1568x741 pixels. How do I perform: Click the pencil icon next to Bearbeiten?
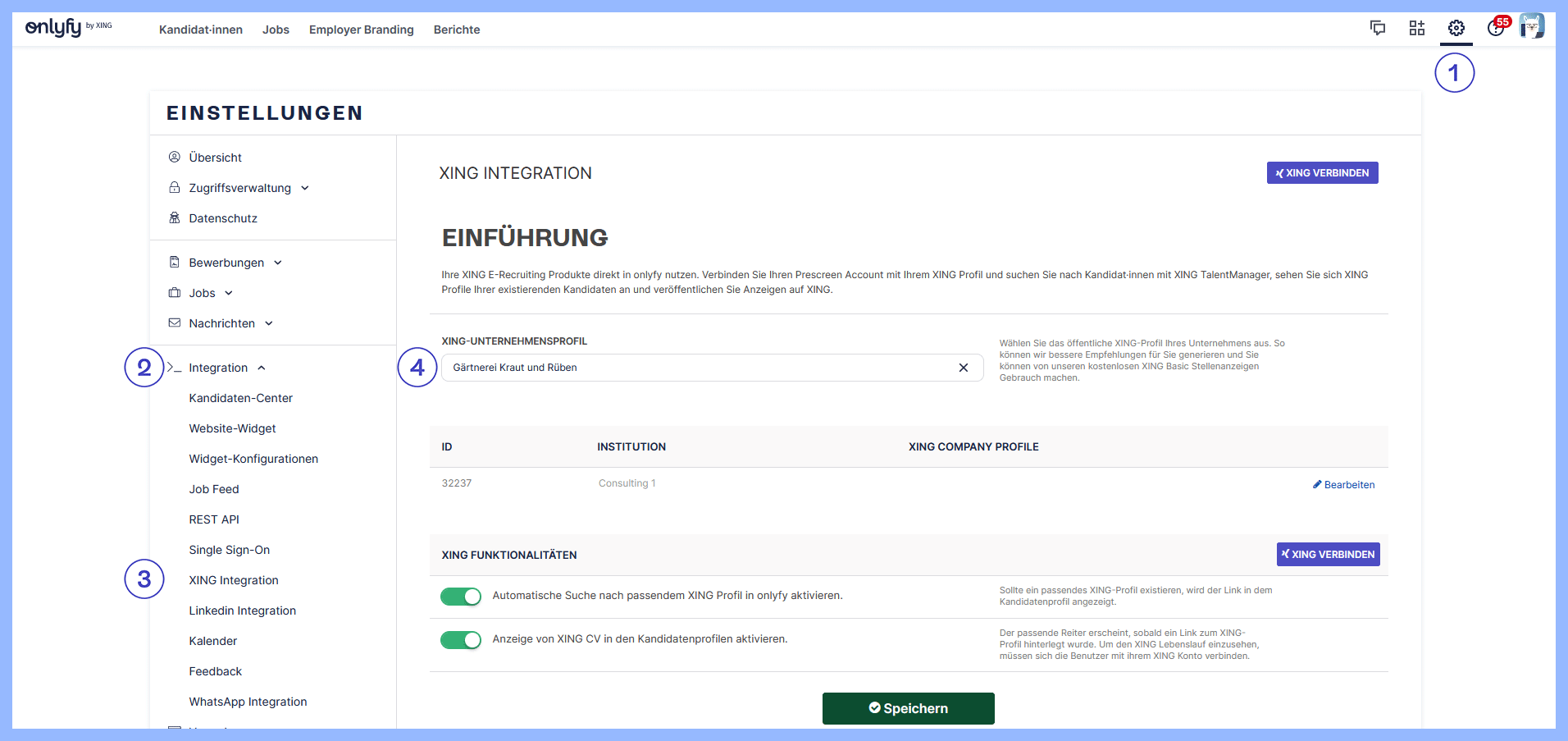point(1317,485)
